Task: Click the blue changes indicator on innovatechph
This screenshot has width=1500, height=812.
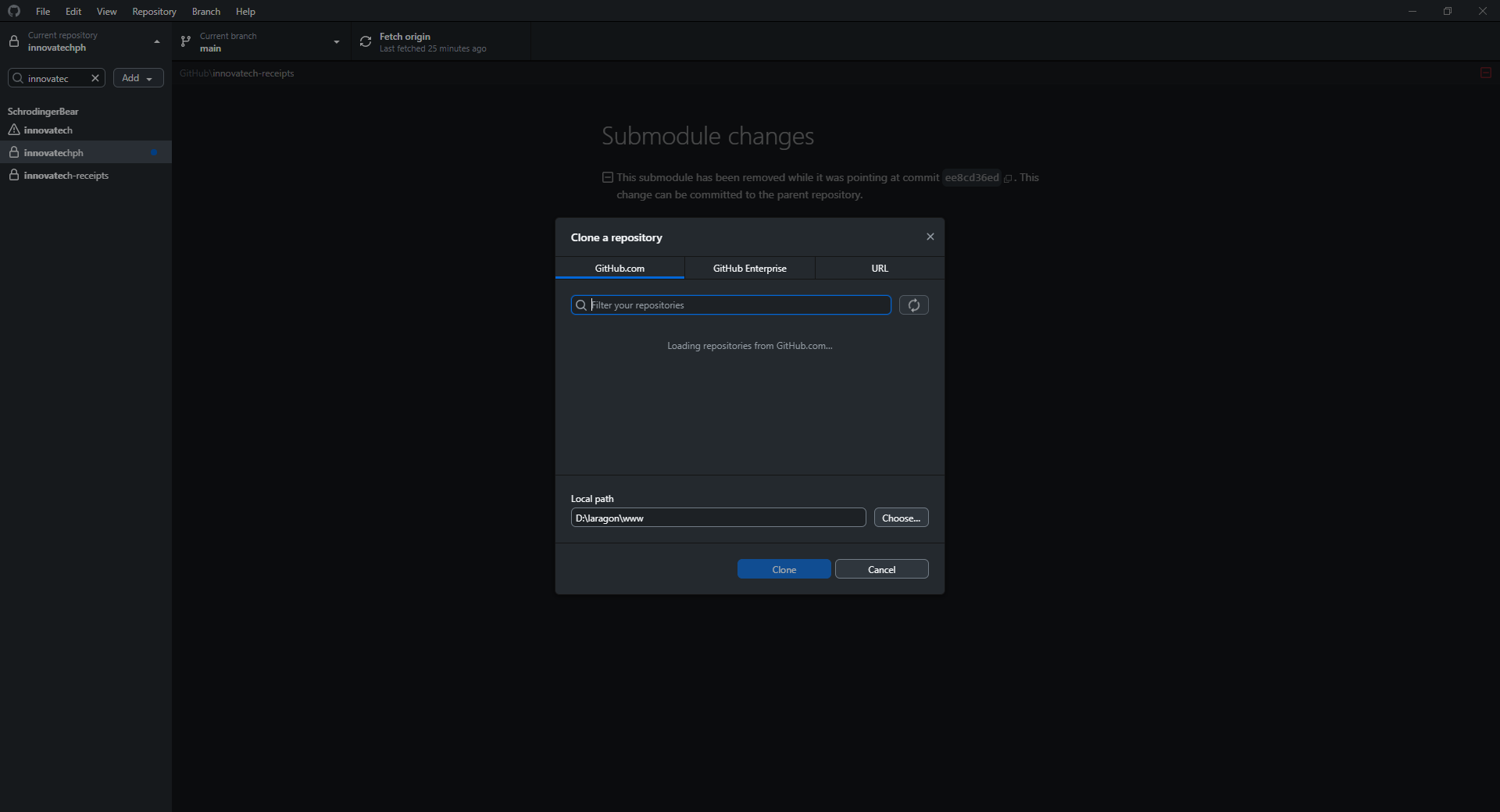Action: (x=154, y=152)
